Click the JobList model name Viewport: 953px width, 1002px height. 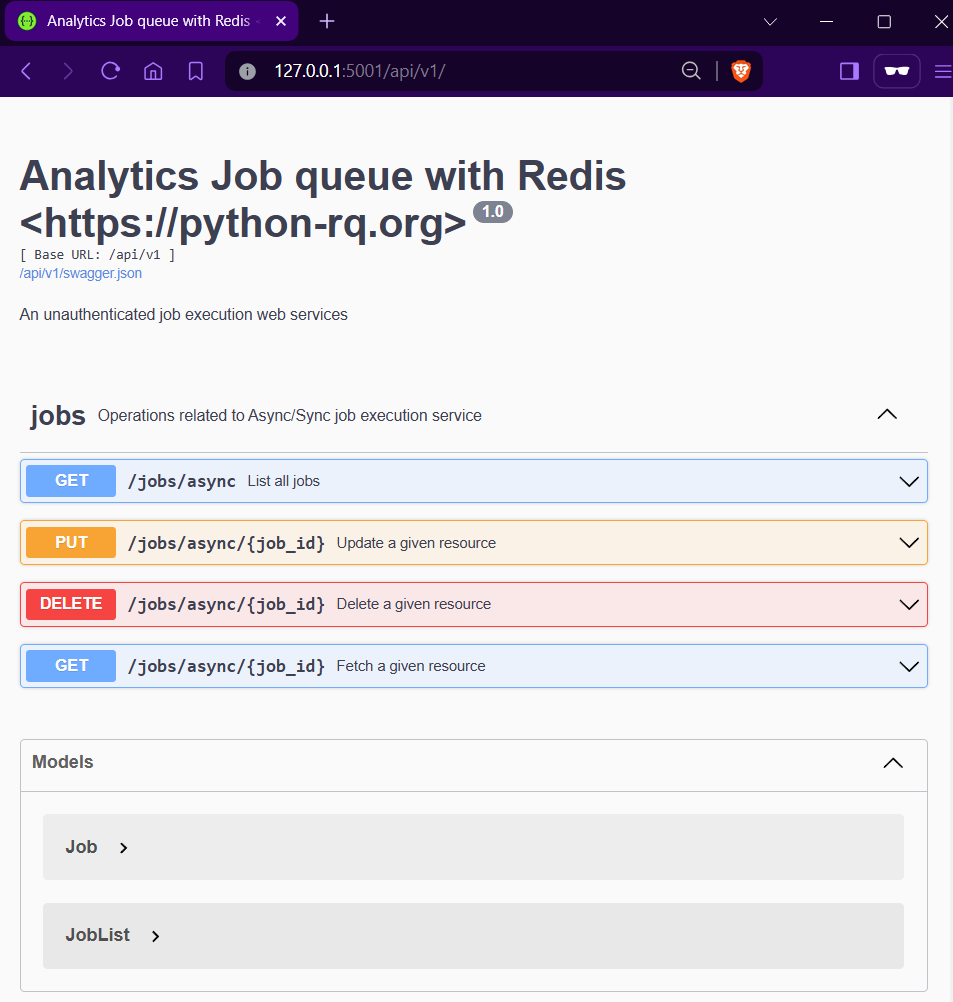97,935
